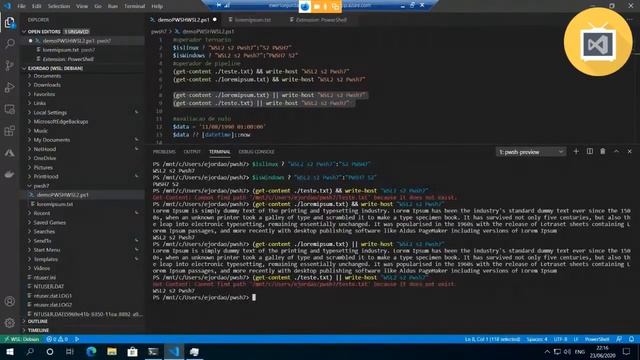
Task: Kill terminal with trash icon
Action: pos(603,151)
